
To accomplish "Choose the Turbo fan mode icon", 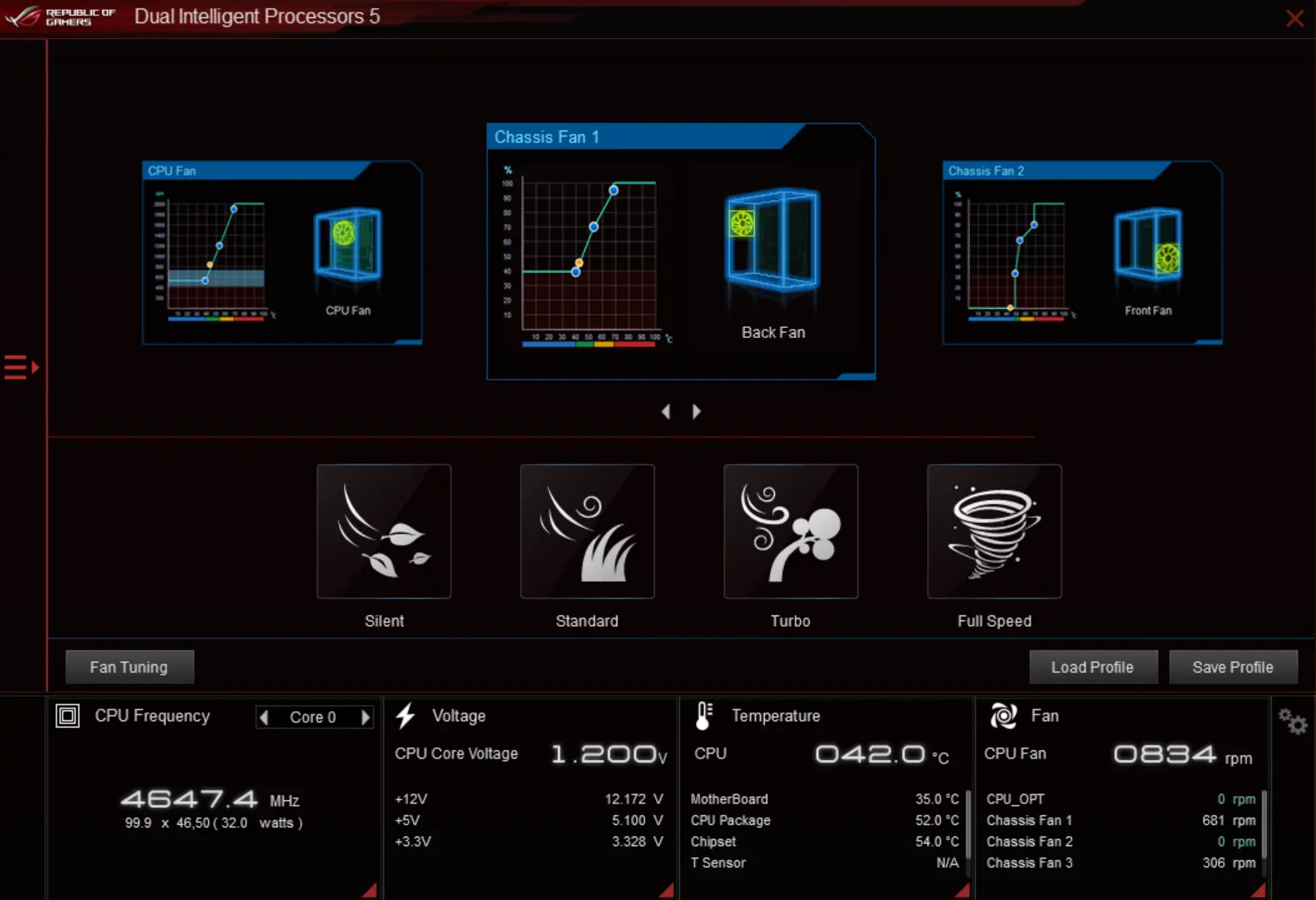I will point(791,531).
